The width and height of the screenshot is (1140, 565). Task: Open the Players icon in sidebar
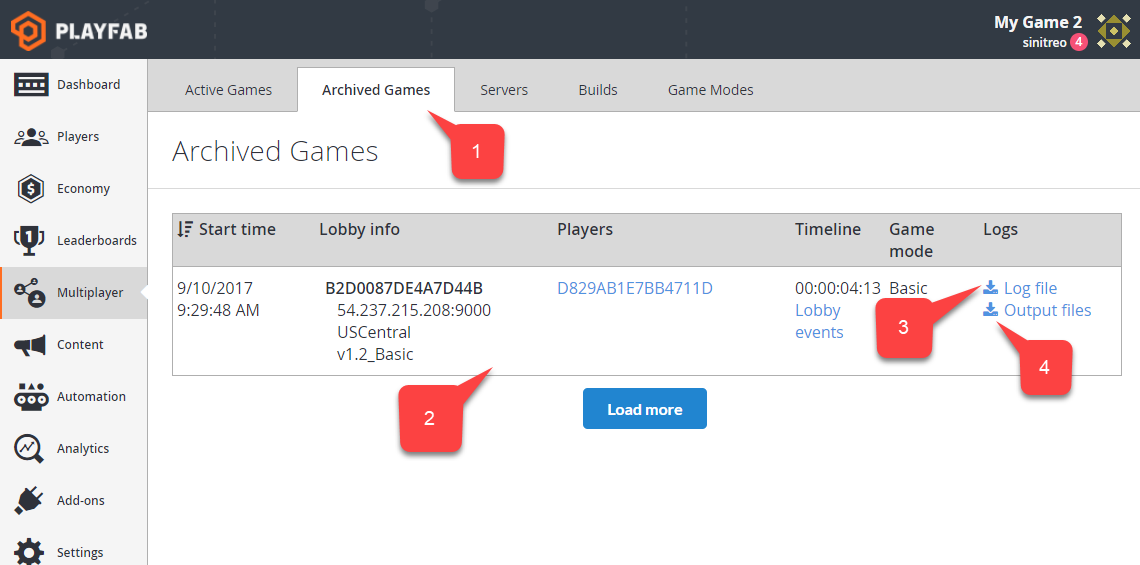pyautogui.click(x=31, y=137)
